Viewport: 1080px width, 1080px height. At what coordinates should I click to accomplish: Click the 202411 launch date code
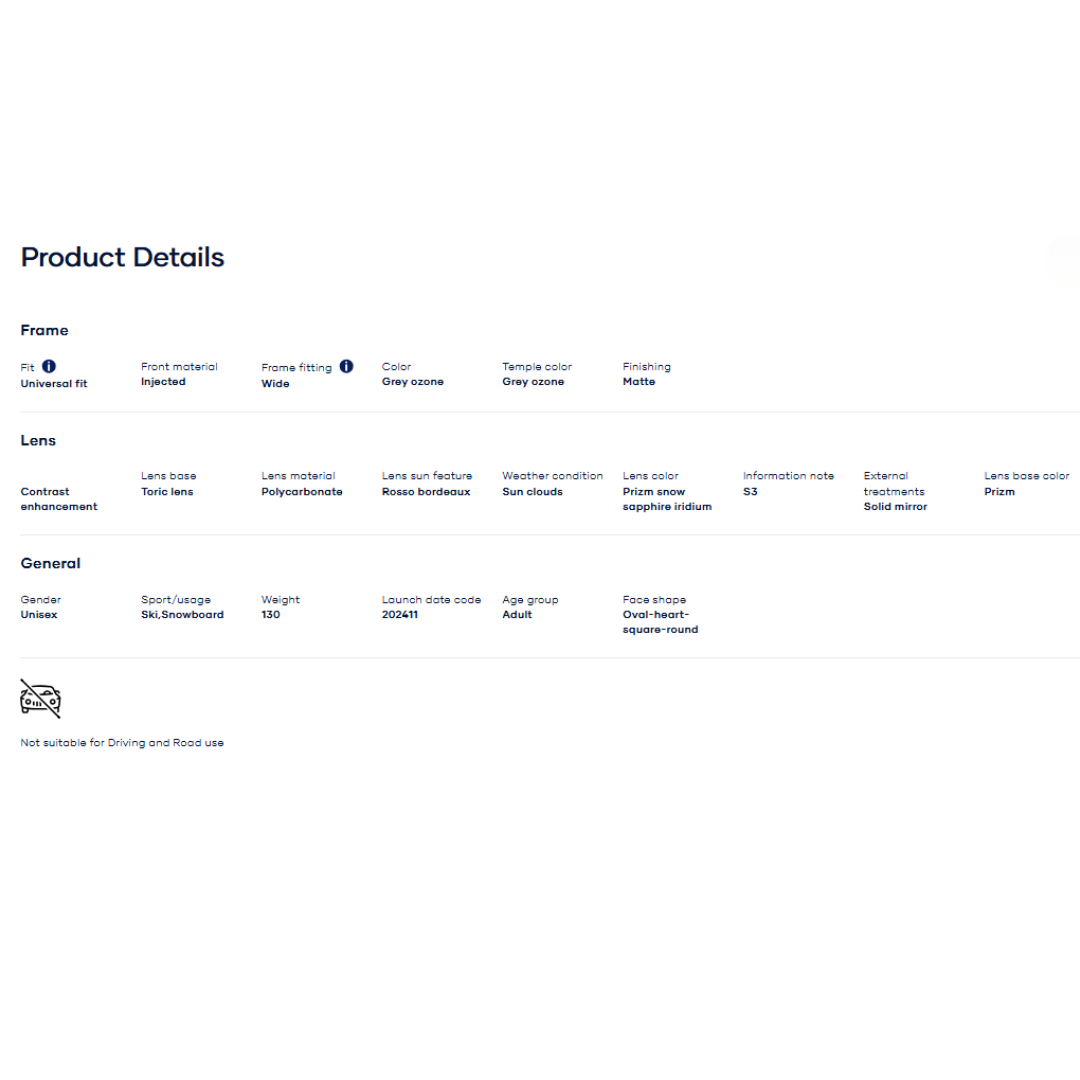[x=400, y=615]
